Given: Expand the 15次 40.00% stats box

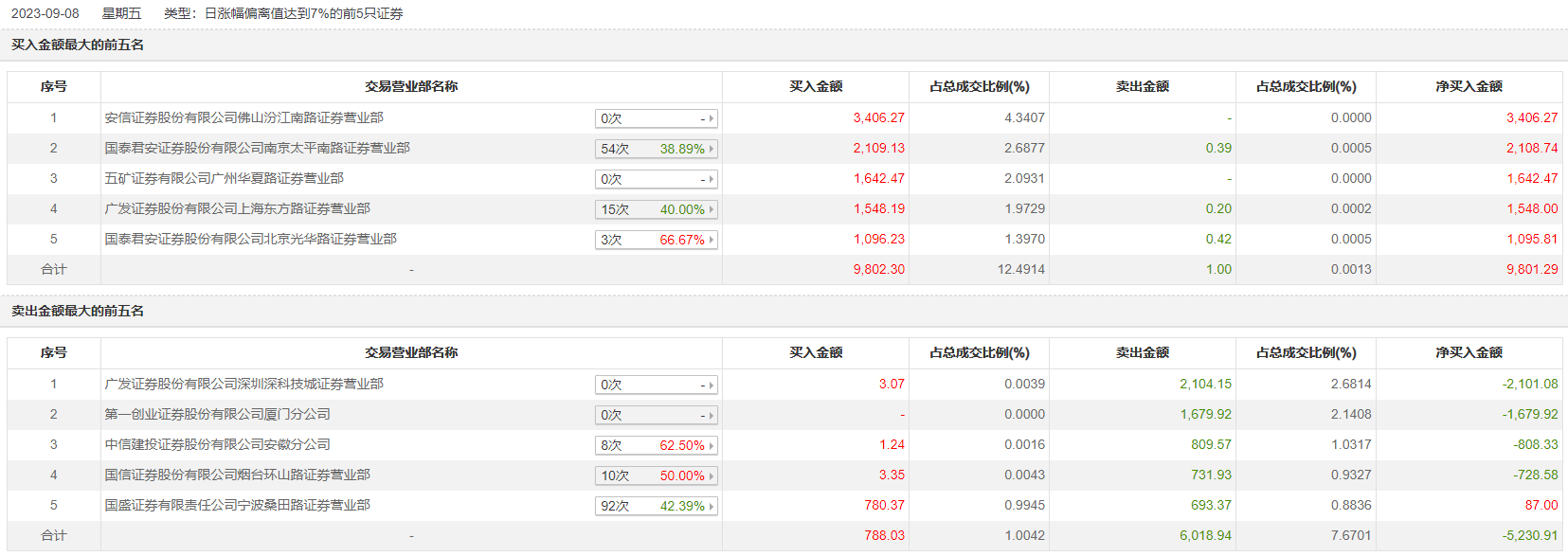Looking at the screenshot, I should 656,210.
